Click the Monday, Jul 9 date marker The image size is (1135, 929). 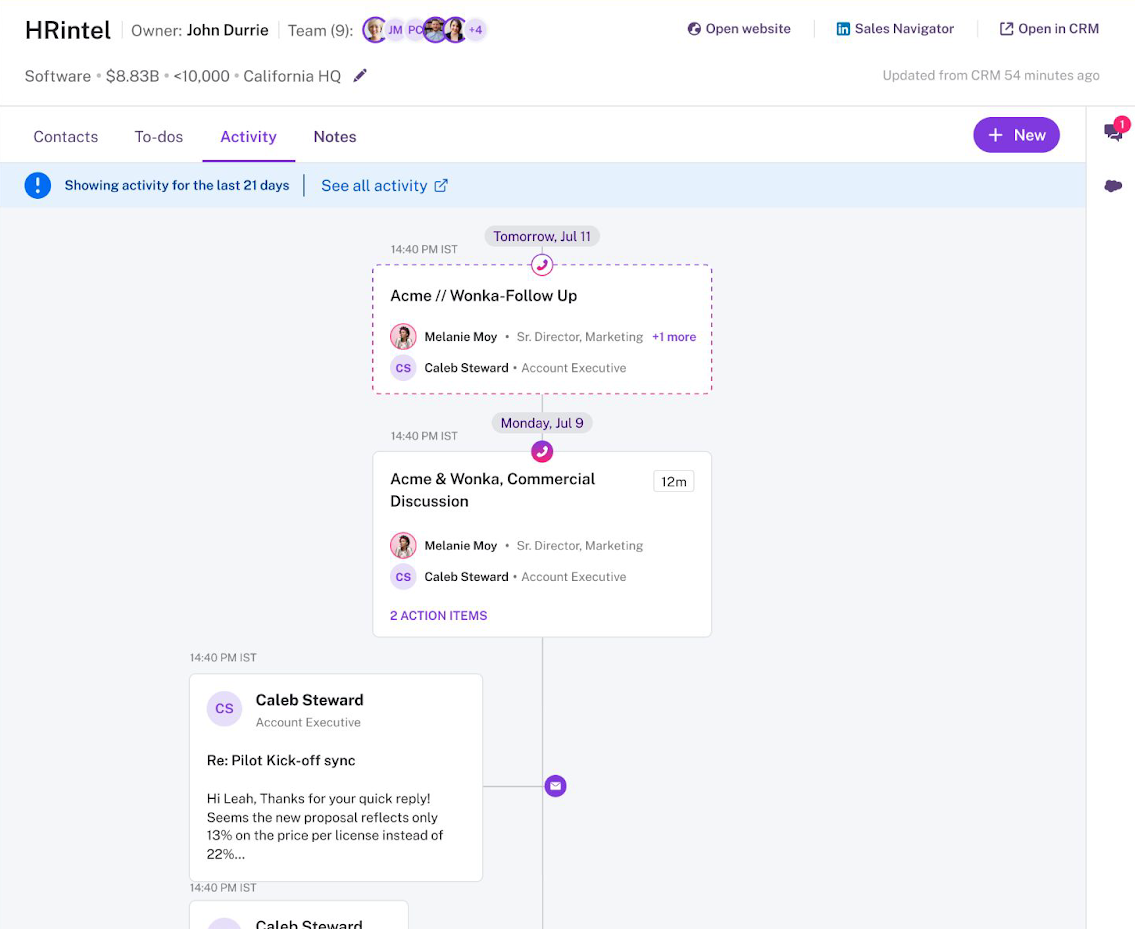point(542,423)
